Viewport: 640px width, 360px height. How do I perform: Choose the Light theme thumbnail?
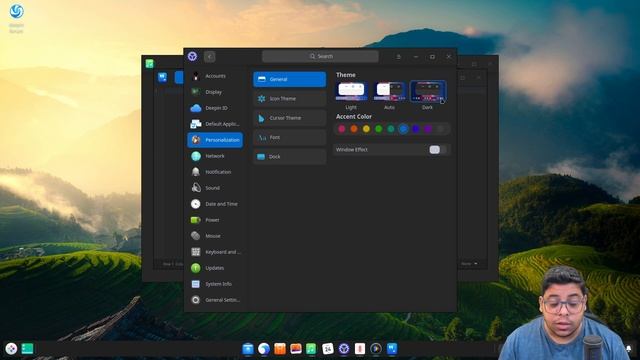351,91
